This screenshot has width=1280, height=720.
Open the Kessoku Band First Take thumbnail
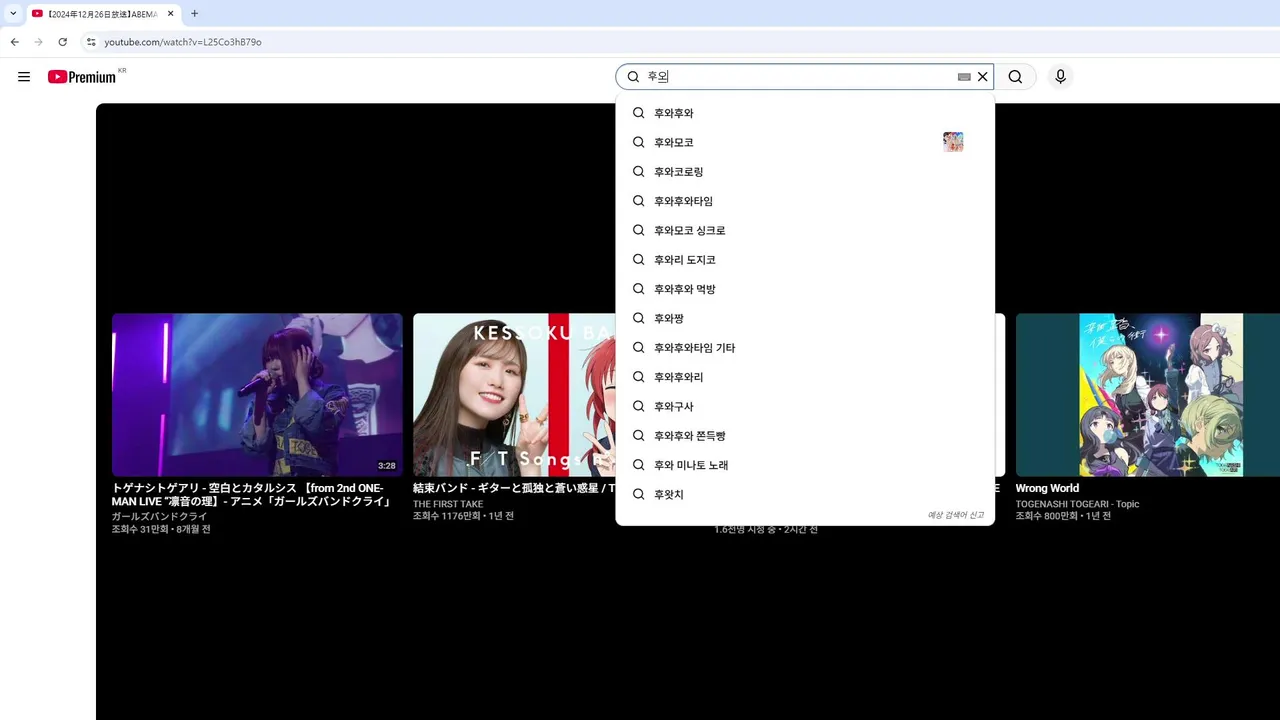pyautogui.click(x=514, y=395)
